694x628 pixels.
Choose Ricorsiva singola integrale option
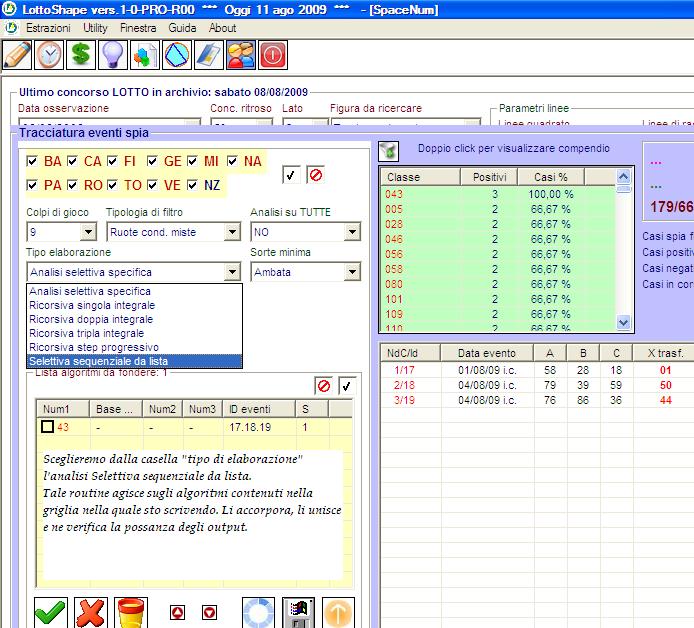(135, 305)
